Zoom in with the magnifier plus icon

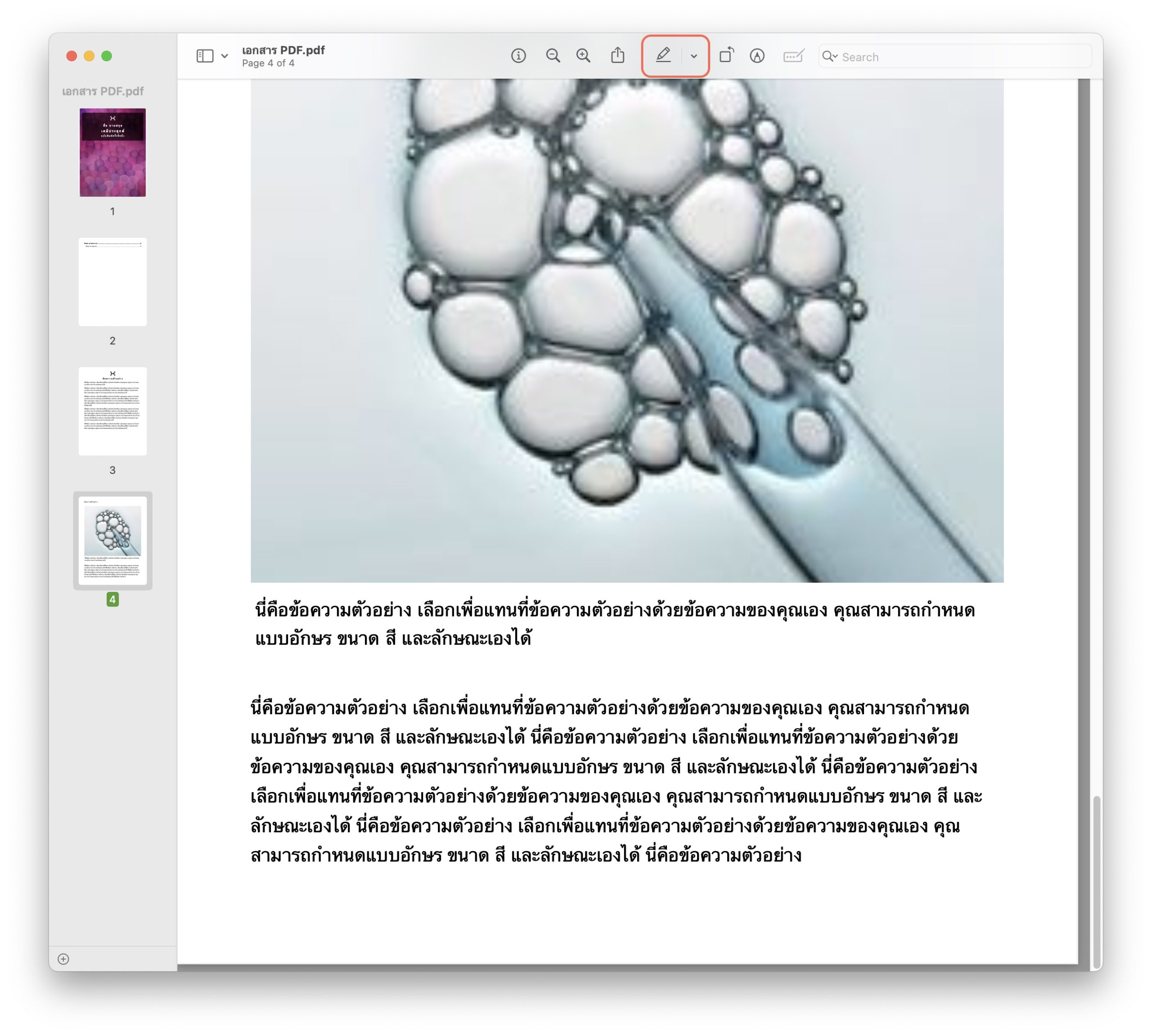tap(583, 56)
